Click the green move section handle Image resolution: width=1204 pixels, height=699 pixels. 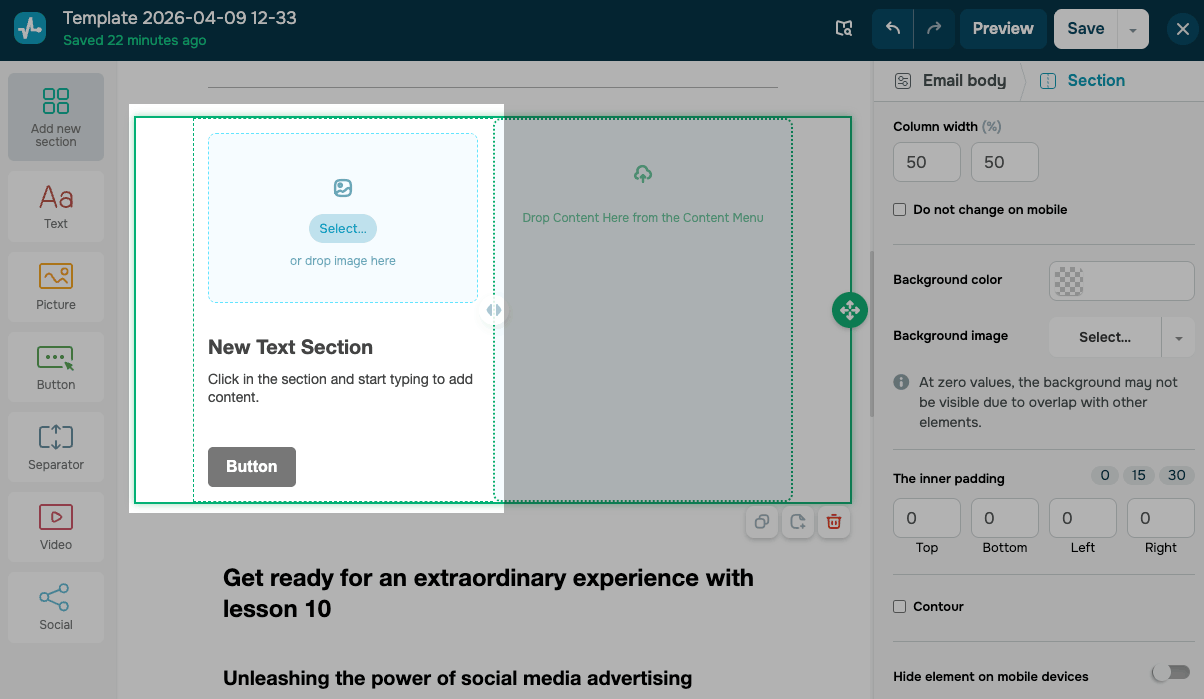point(849,310)
